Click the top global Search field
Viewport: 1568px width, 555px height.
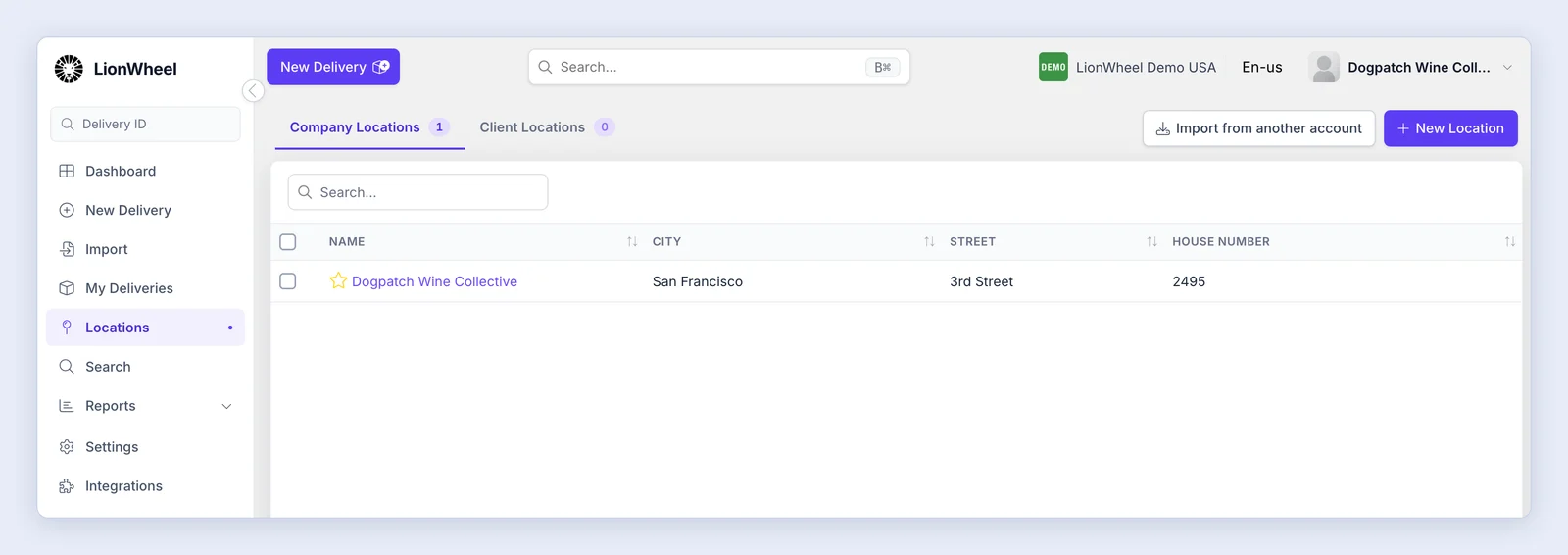(x=719, y=67)
